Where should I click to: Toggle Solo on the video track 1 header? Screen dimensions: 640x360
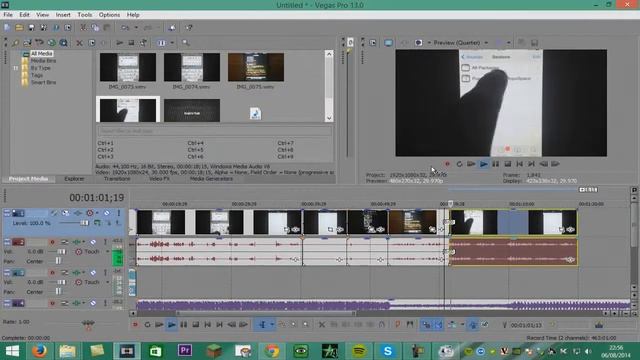[119, 213]
